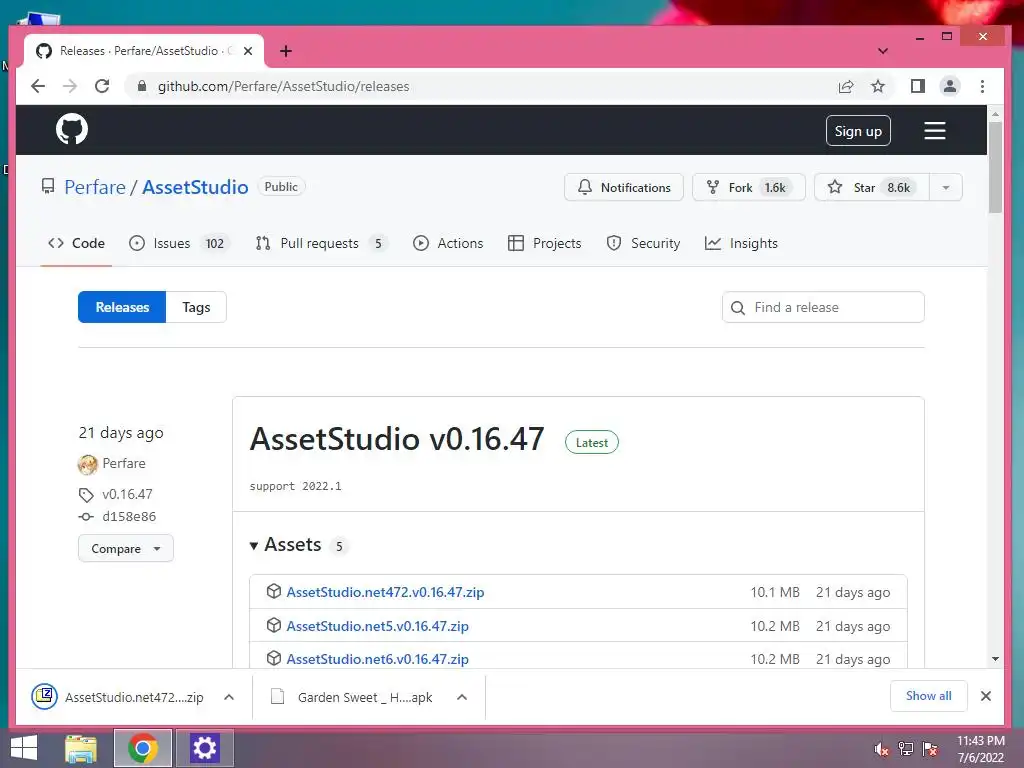
Task: Switch to the Tags view
Action: pyautogui.click(x=196, y=307)
